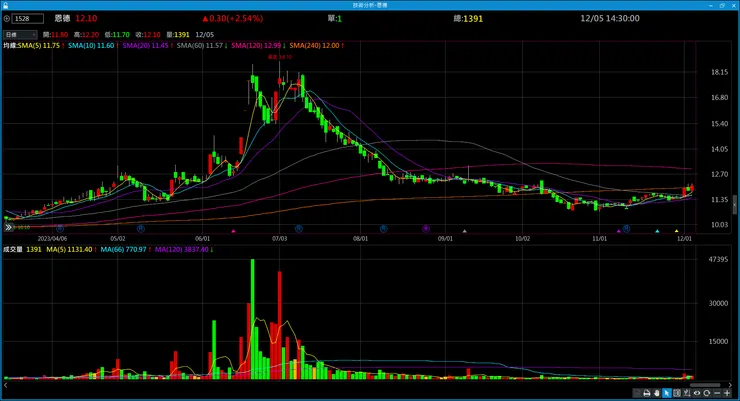Open the period type dropdown
The image size is (740, 401).
[20, 34]
